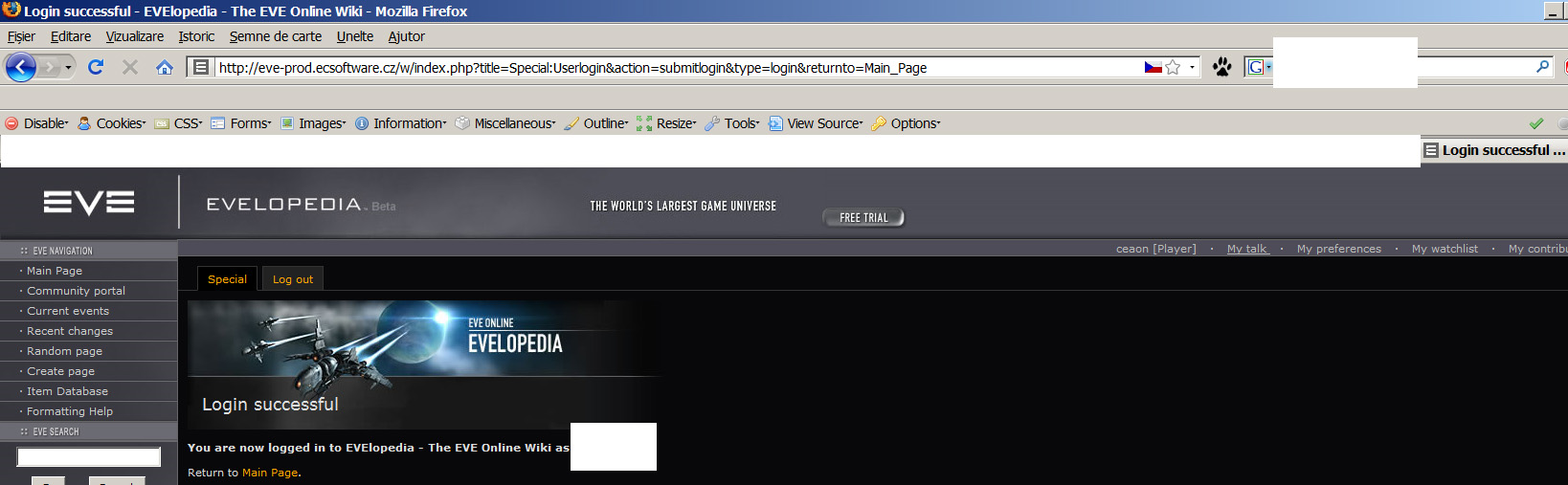Go to Main Page in EVE Navigation sidebar
Screen dimensions: 1568x485
55,271
